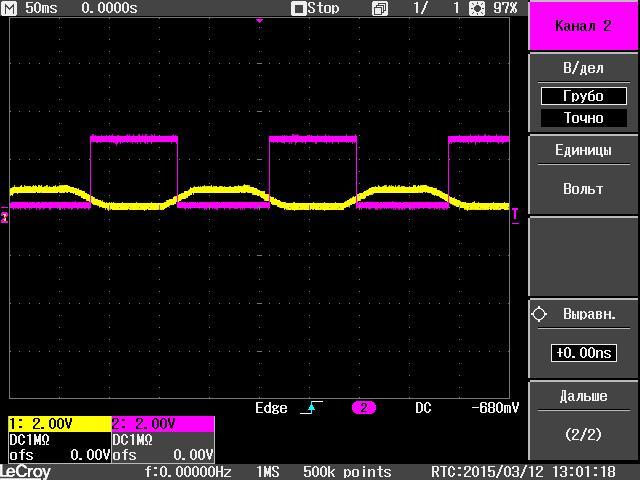Click the trigger position marker at top of grid
Screen dimensions: 640x480
pyautogui.click(x=259, y=20)
